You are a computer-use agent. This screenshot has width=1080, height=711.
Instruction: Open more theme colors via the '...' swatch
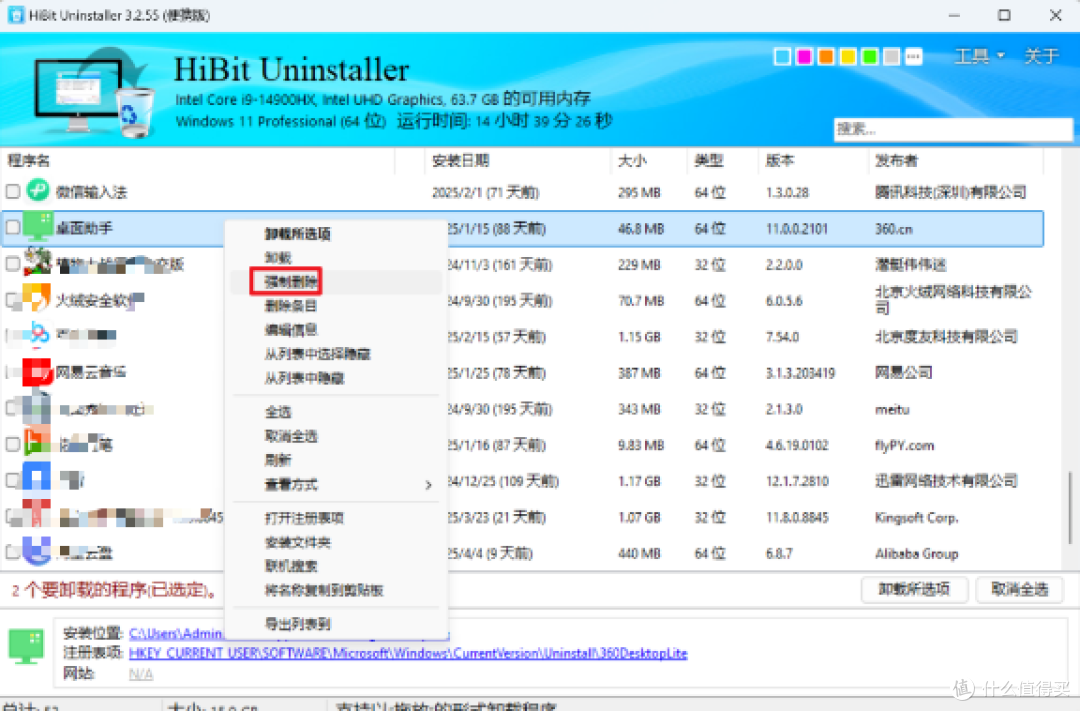pos(913,56)
